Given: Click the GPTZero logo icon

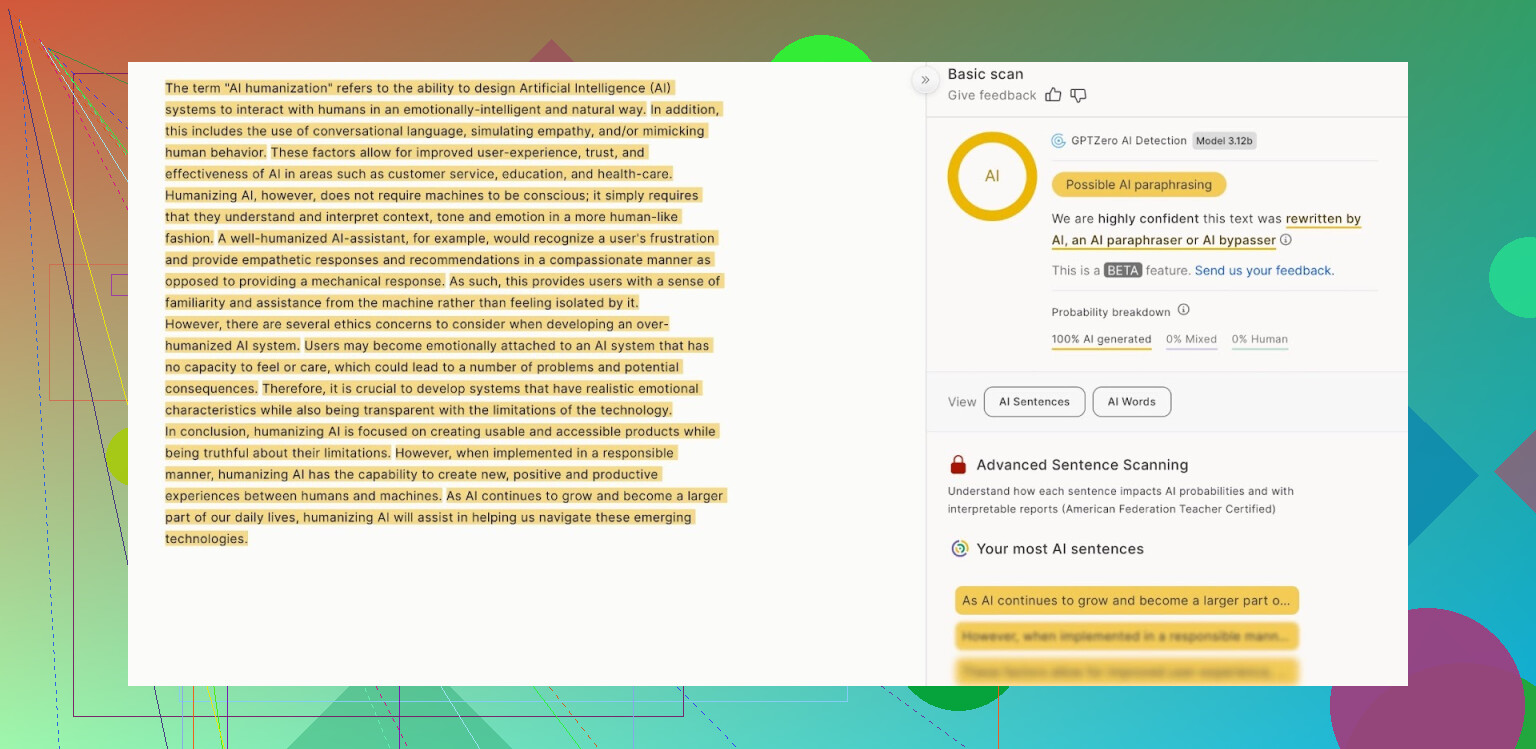Looking at the screenshot, I should (x=1058, y=141).
